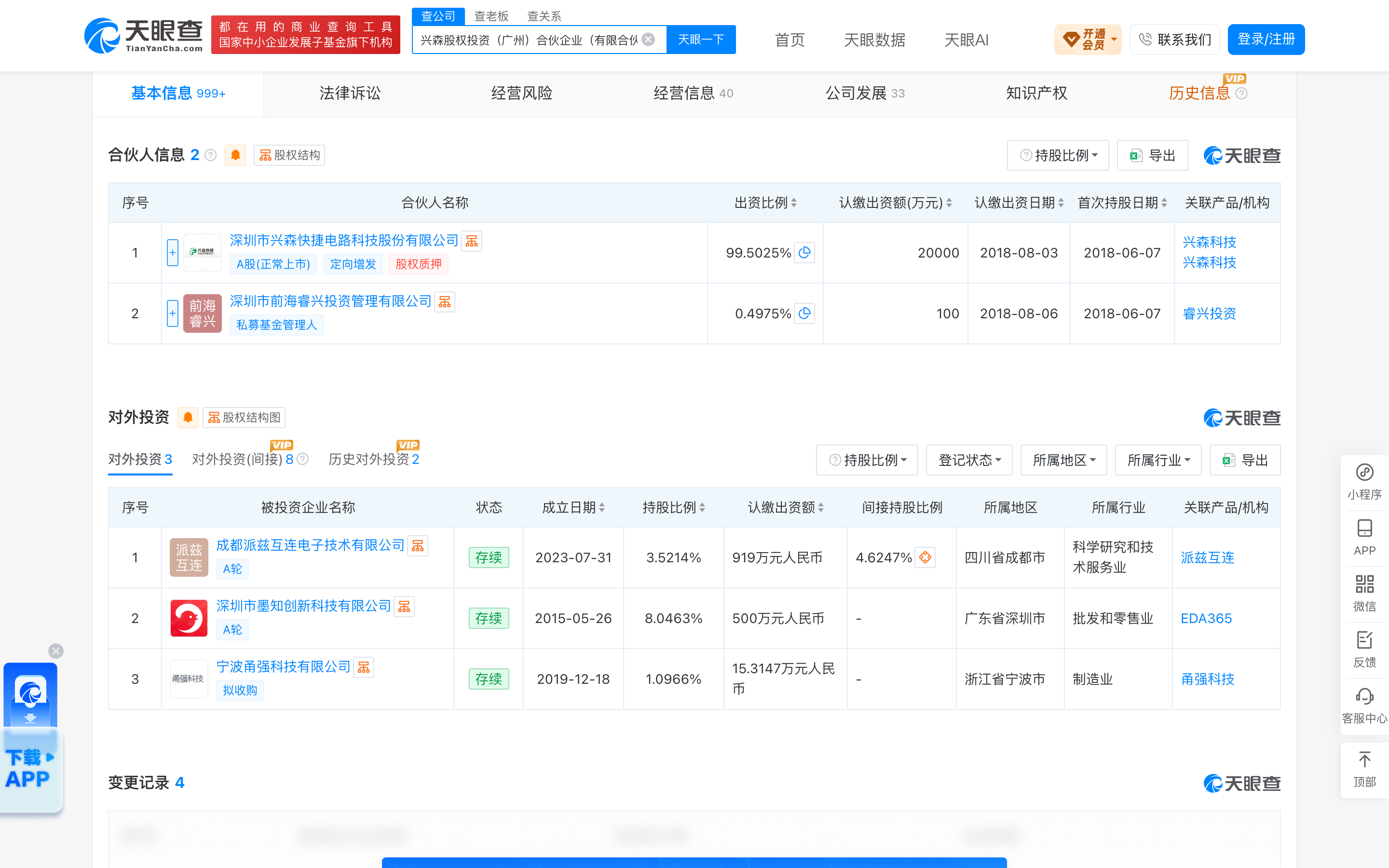This screenshot has height=868, width=1389.
Task: Open the APP sidebar icon
Action: [x=1364, y=537]
